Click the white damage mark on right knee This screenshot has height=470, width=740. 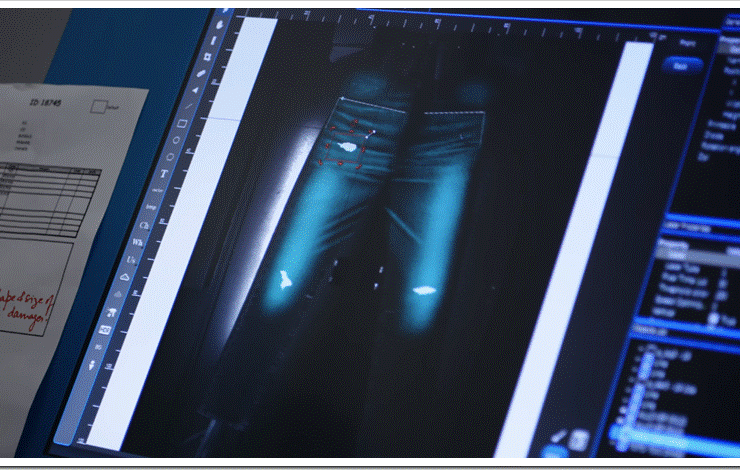click(x=423, y=291)
